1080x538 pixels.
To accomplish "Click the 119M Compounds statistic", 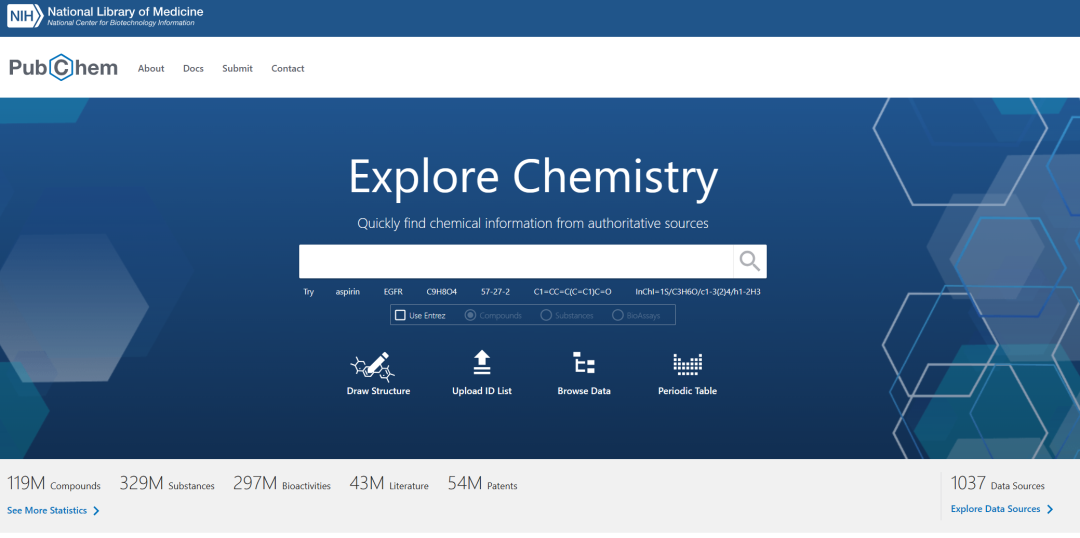I will coord(54,484).
